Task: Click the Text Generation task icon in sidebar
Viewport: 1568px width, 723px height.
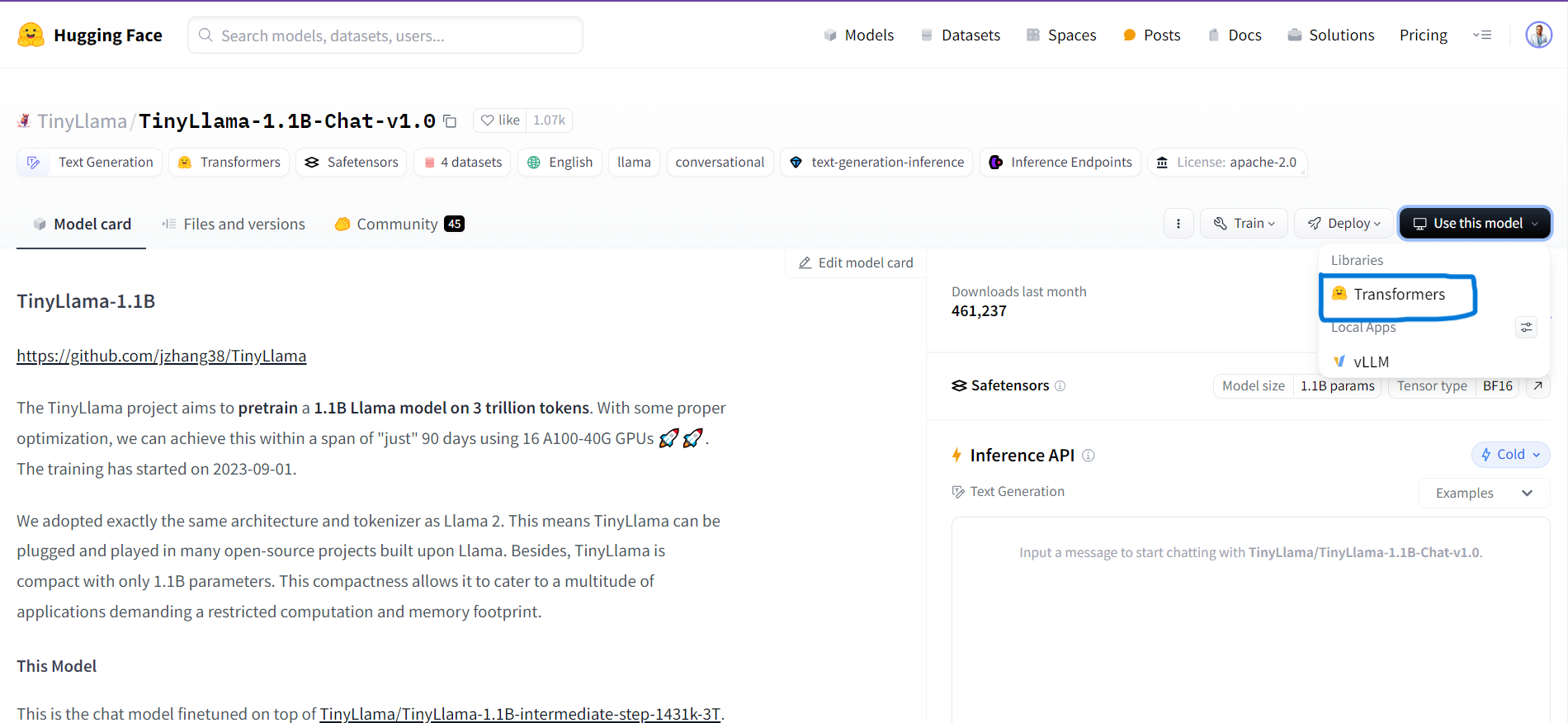Action: [x=958, y=492]
